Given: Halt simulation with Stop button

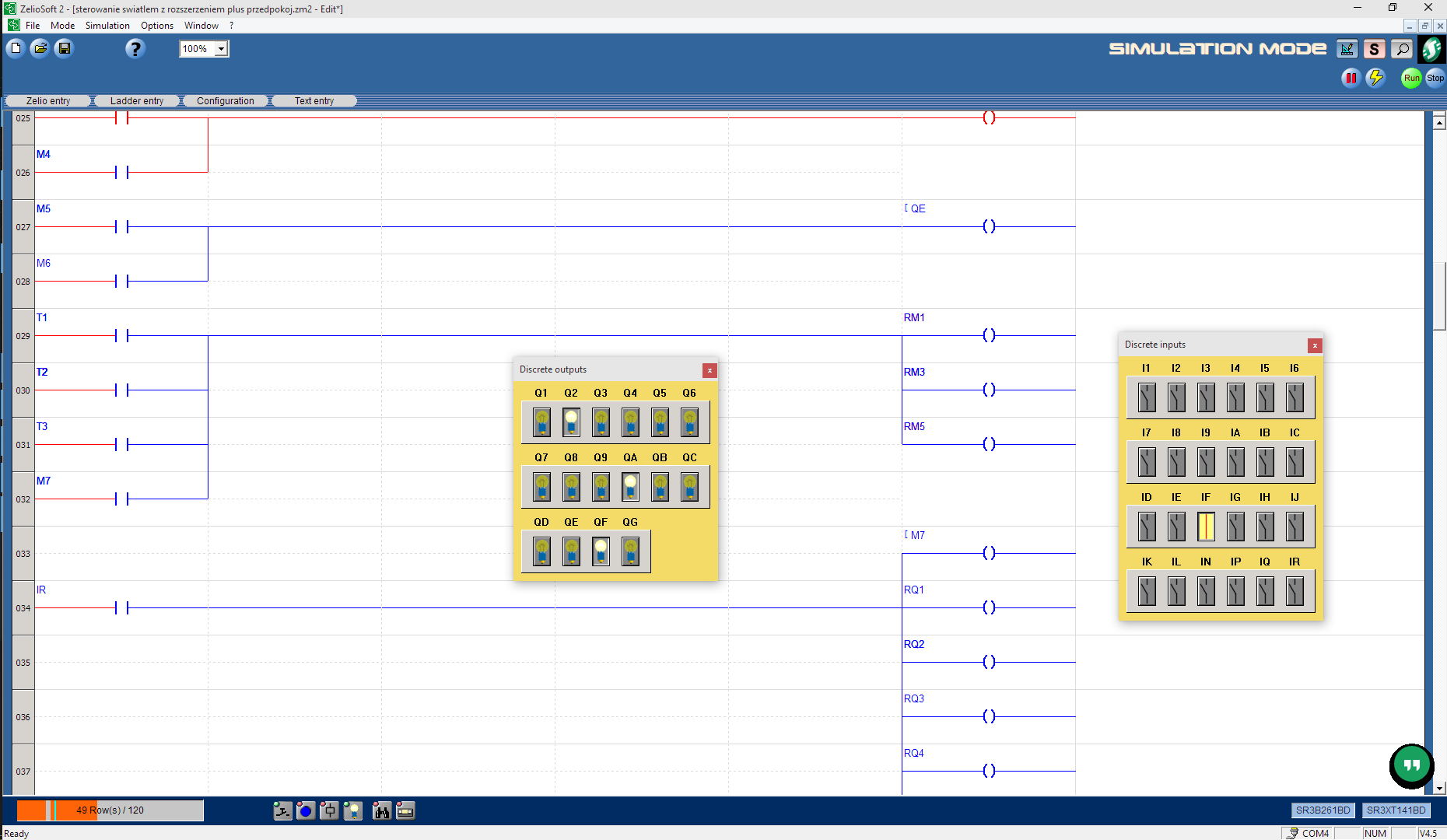Looking at the screenshot, I should [x=1435, y=78].
